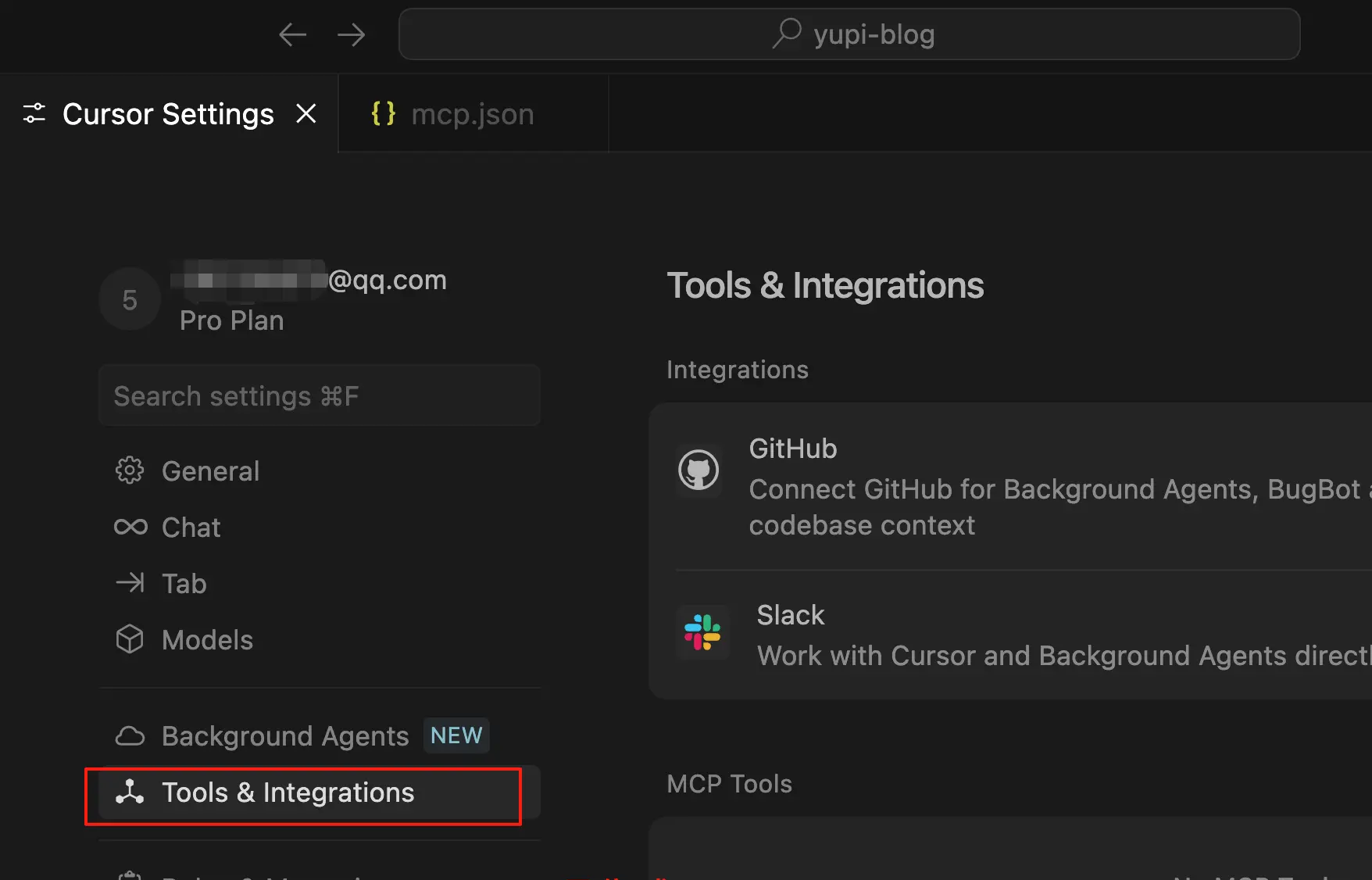Focus the Search settings field
Screen dimensions: 1372x880
coord(319,396)
